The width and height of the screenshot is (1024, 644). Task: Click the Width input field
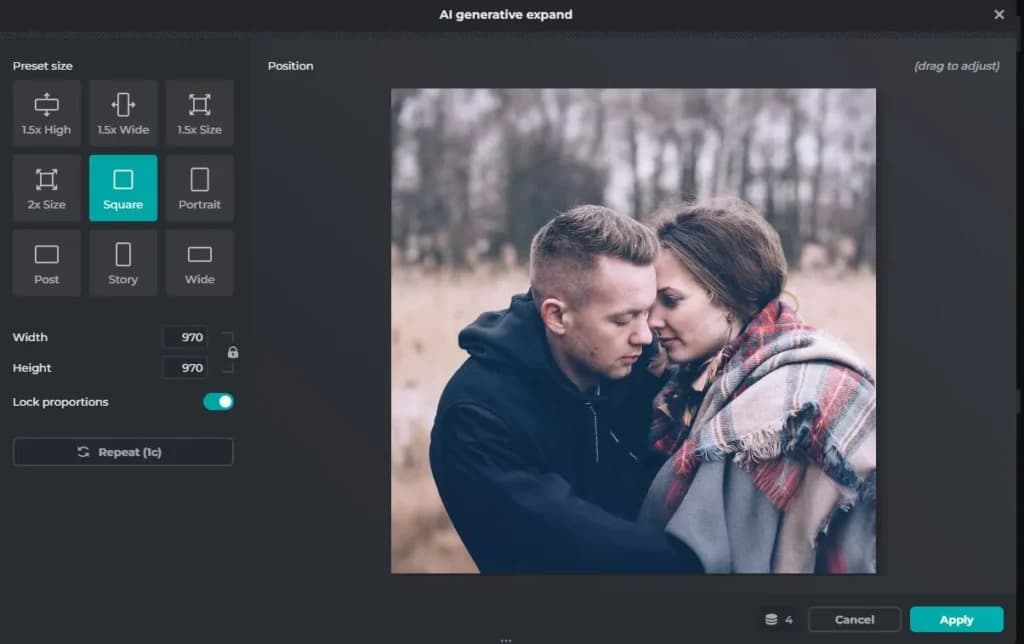point(185,337)
